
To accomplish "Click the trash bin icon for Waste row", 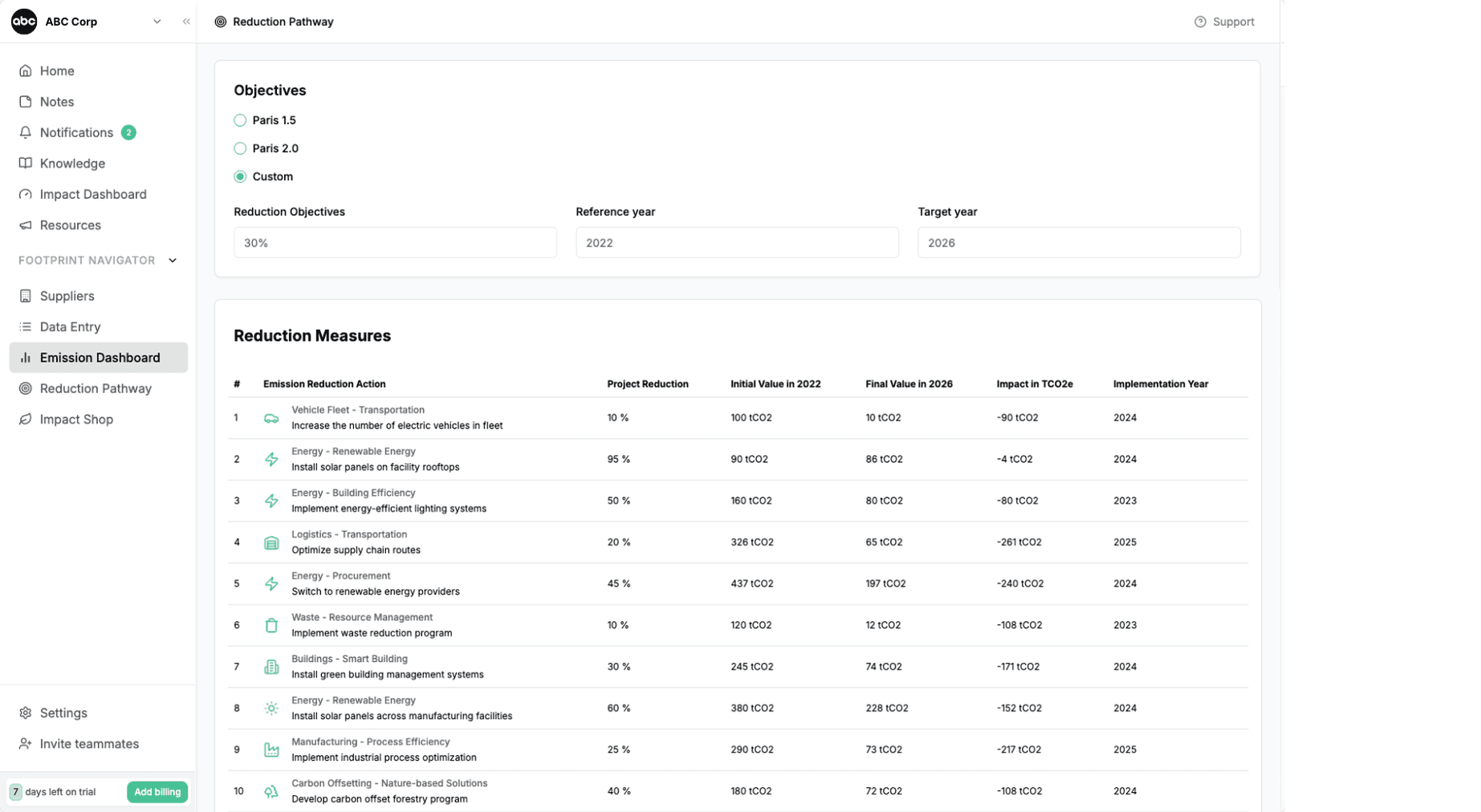I will [271, 626].
